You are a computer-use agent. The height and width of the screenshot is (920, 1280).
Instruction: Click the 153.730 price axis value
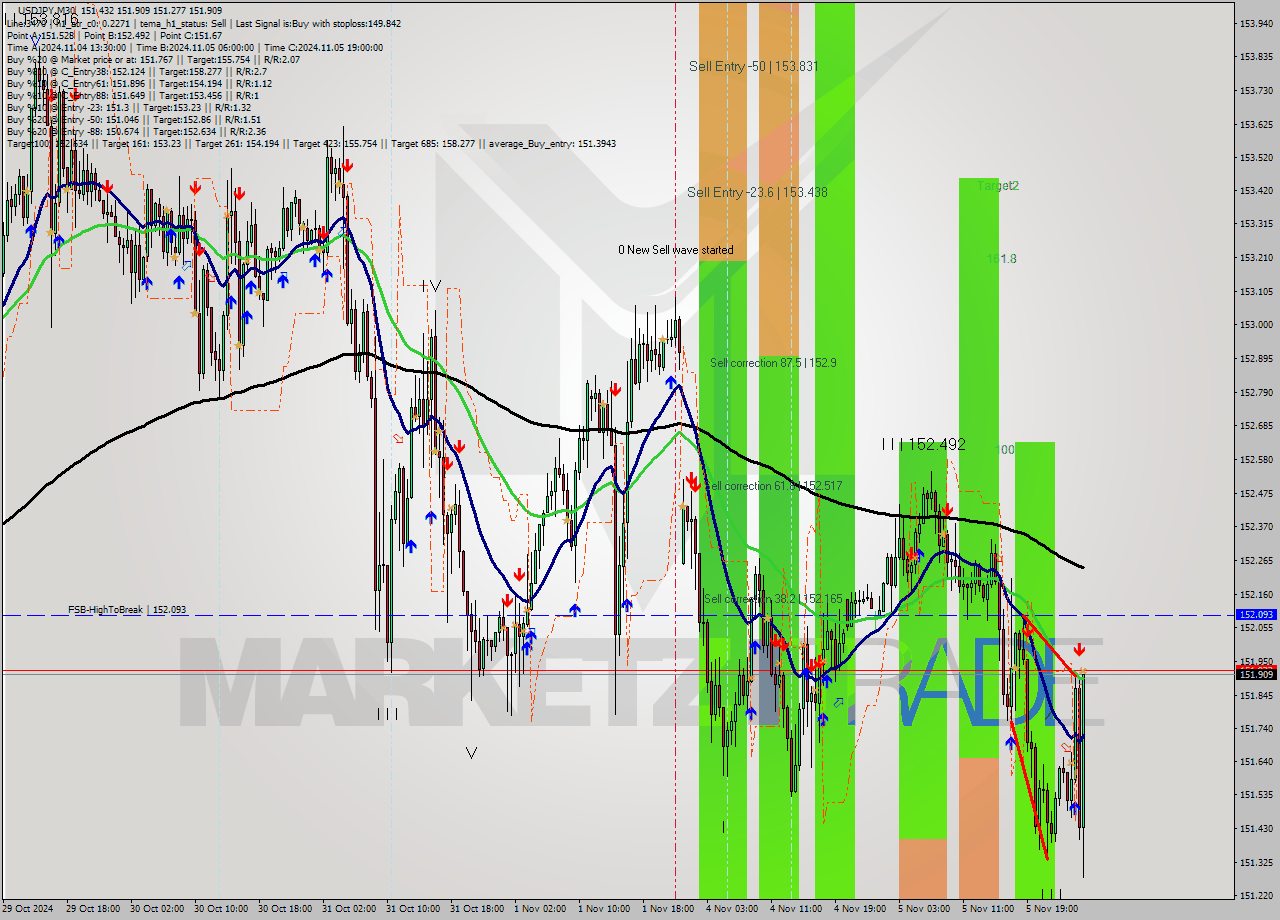(1256, 90)
